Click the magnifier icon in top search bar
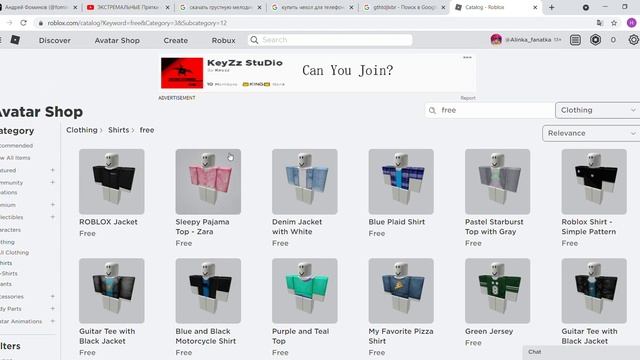This screenshot has width=640, height=360. point(254,40)
